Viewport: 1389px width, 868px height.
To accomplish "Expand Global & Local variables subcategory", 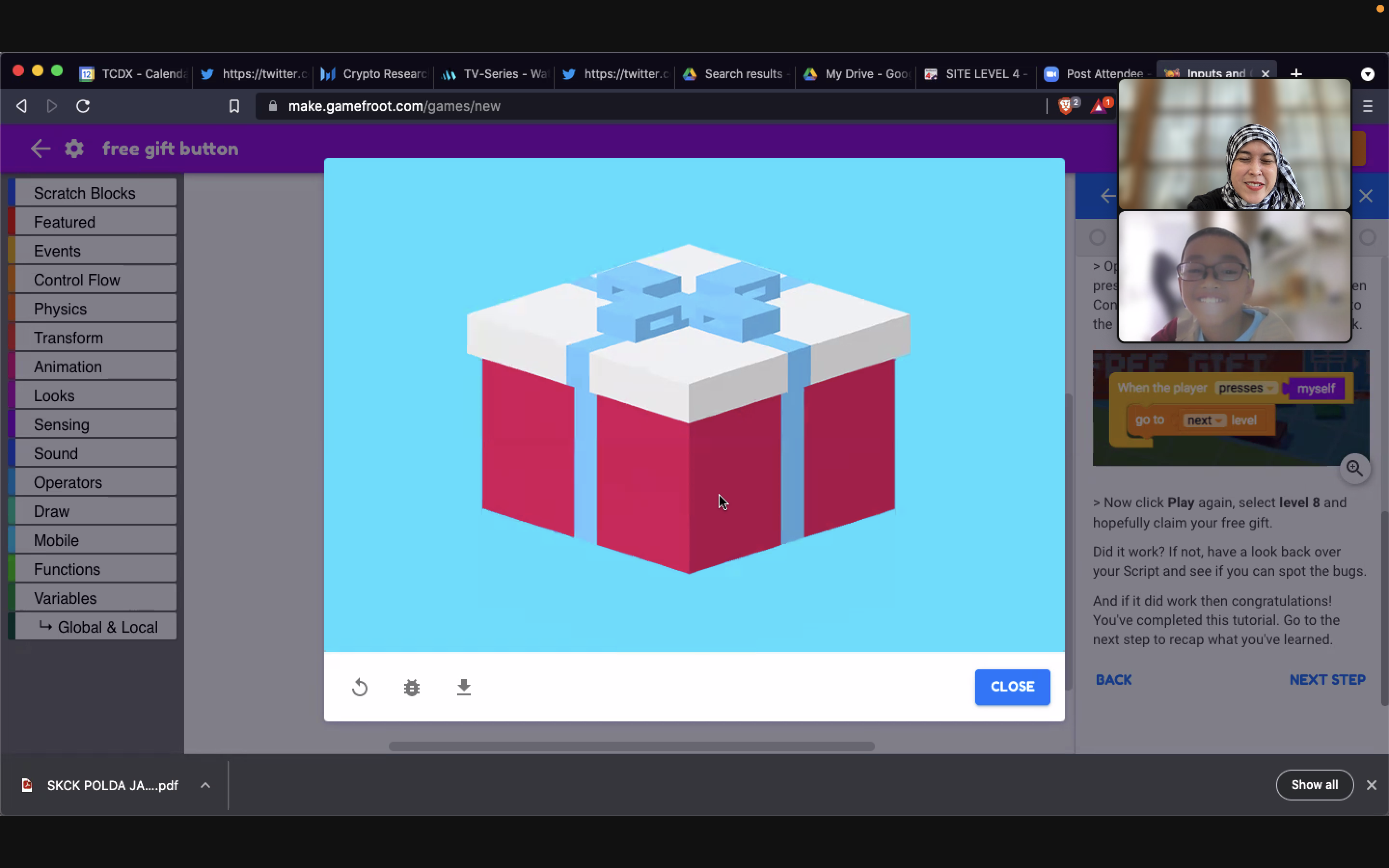I will coord(93,627).
